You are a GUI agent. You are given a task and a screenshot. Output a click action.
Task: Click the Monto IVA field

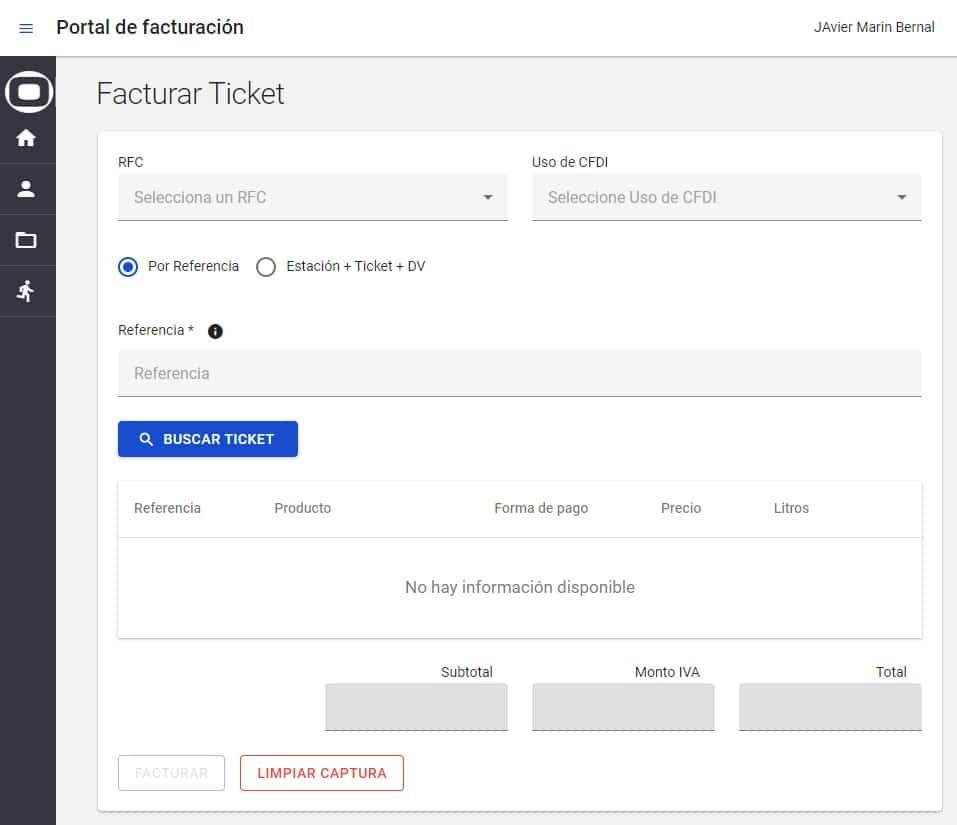(623, 707)
